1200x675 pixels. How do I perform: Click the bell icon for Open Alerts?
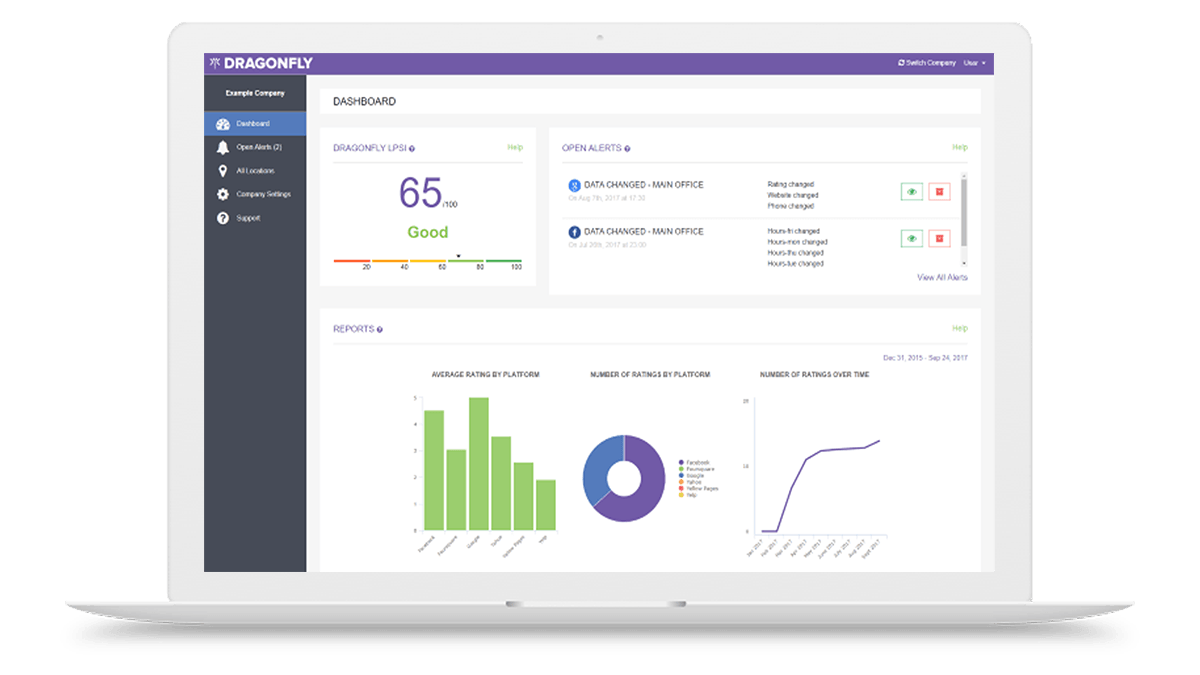(222, 147)
